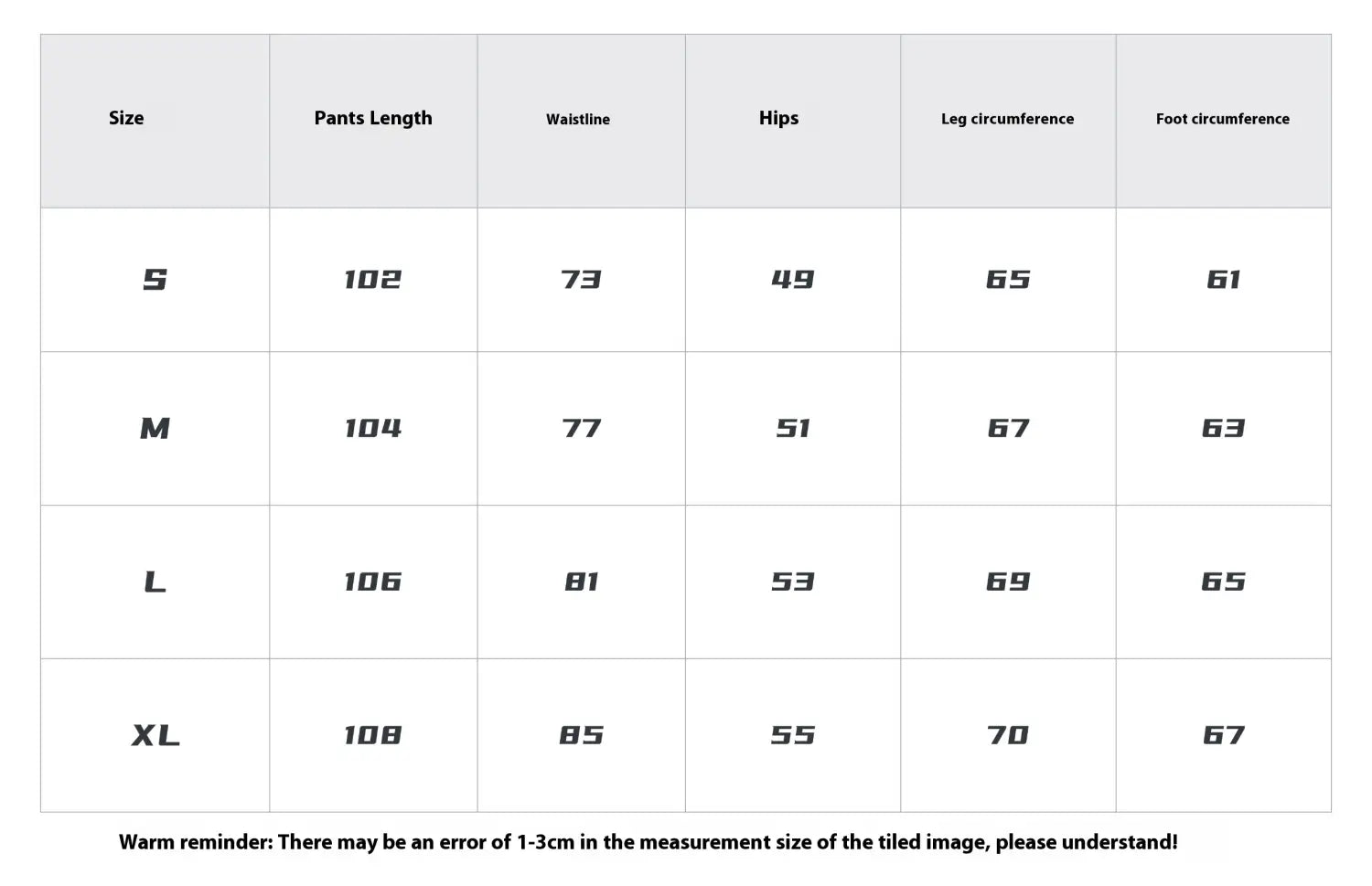The height and width of the screenshot is (886, 1372).
Task: Click the Hips column header
Action: pyautogui.click(x=778, y=118)
